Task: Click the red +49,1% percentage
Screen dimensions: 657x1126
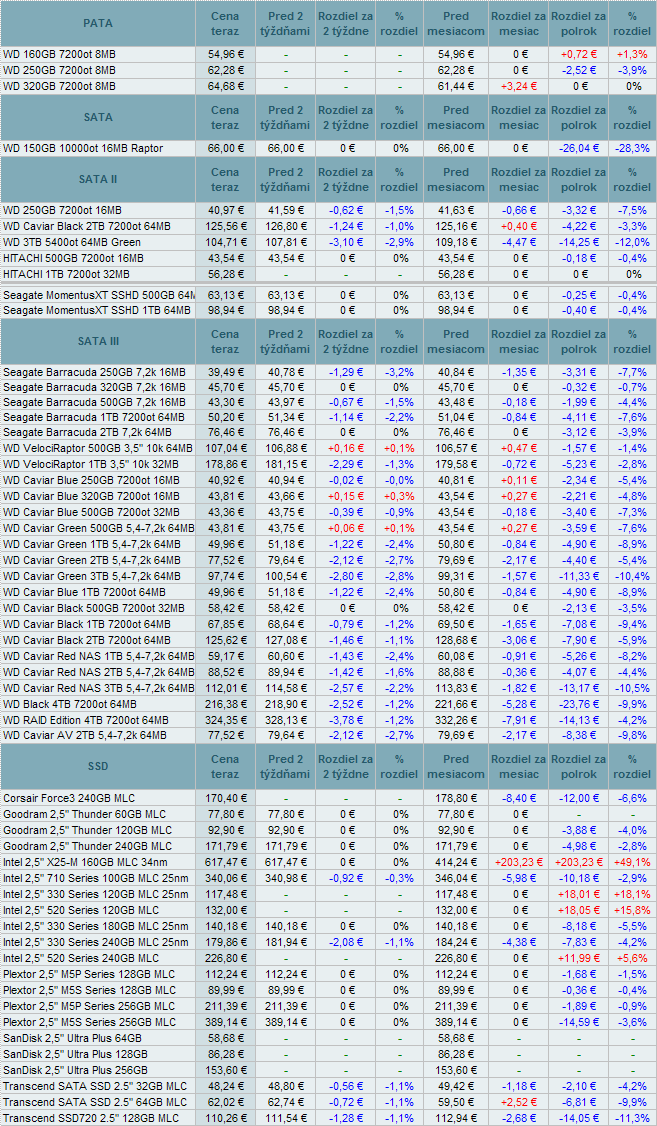Action: (x=633, y=862)
